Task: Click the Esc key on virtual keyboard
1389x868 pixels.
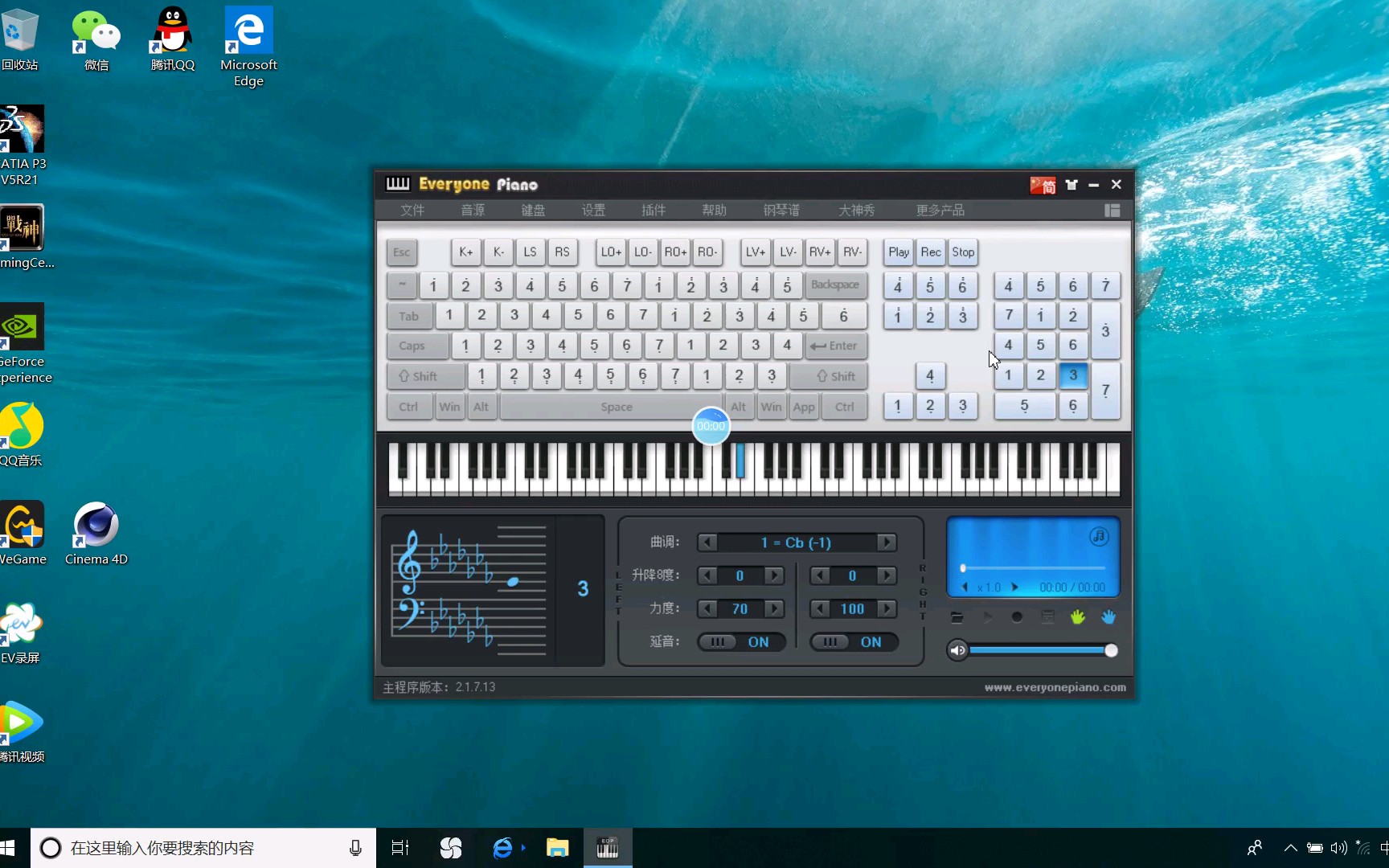Action: [x=402, y=252]
